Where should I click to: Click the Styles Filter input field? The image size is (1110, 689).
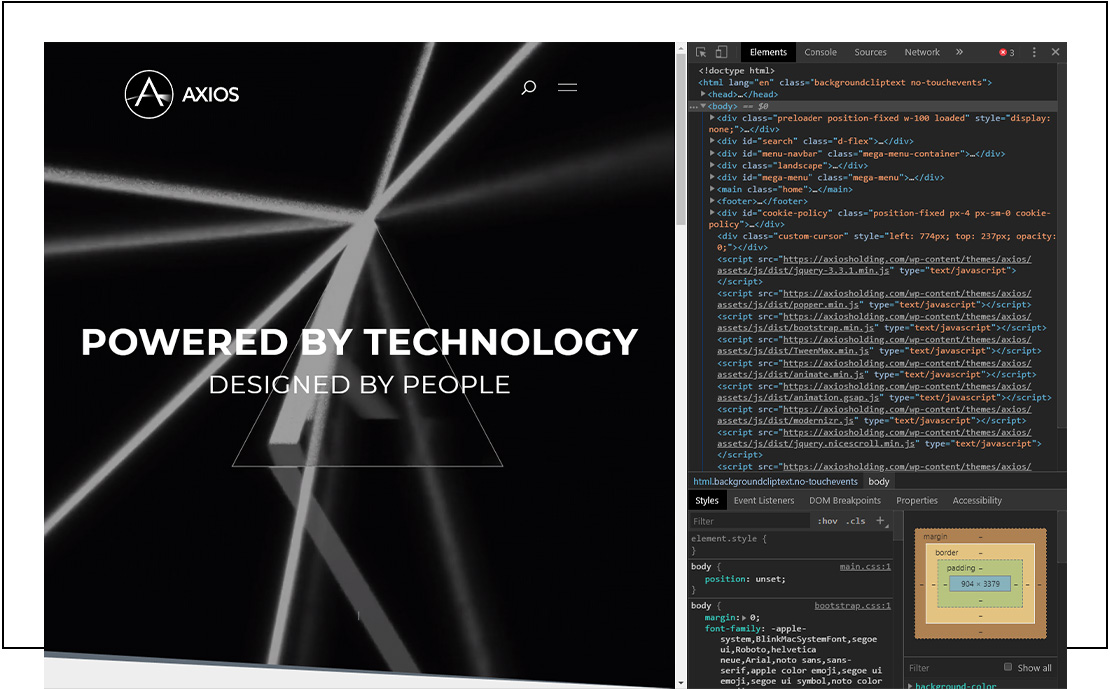tap(750, 521)
